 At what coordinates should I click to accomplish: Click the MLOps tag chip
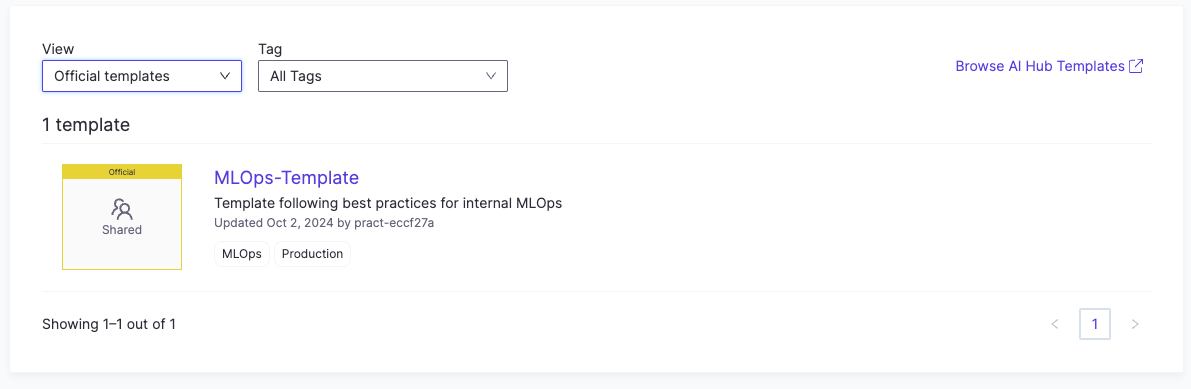coord(242,254)
